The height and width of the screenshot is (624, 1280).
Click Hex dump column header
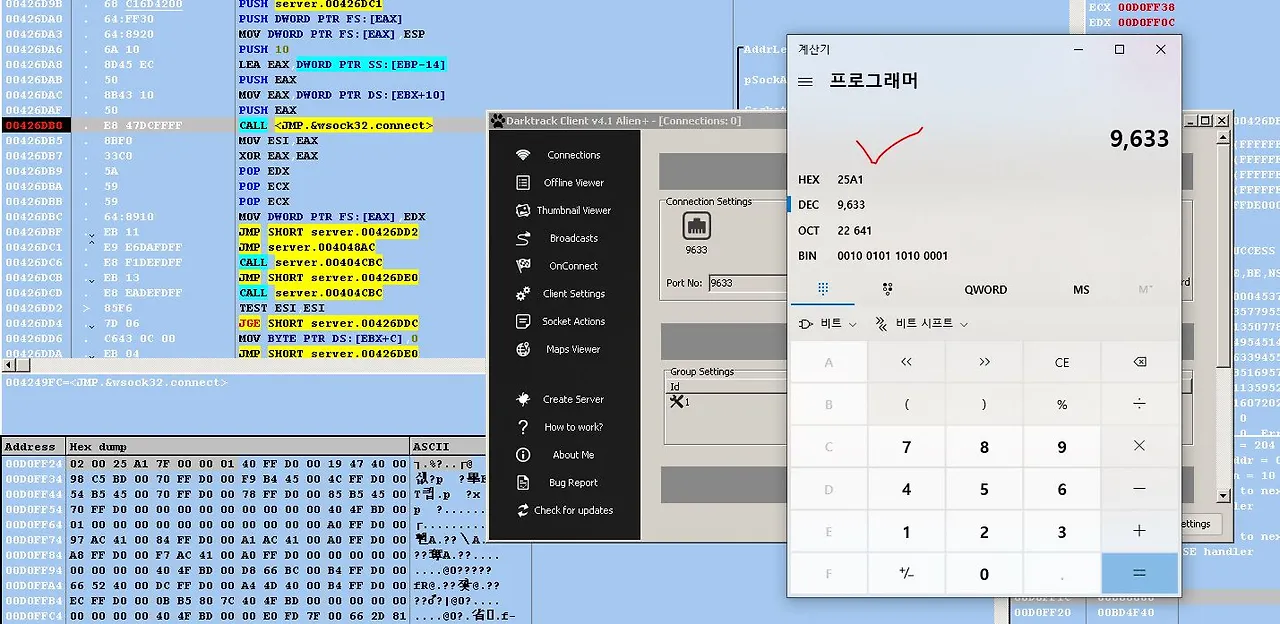[x=238, y=447]
